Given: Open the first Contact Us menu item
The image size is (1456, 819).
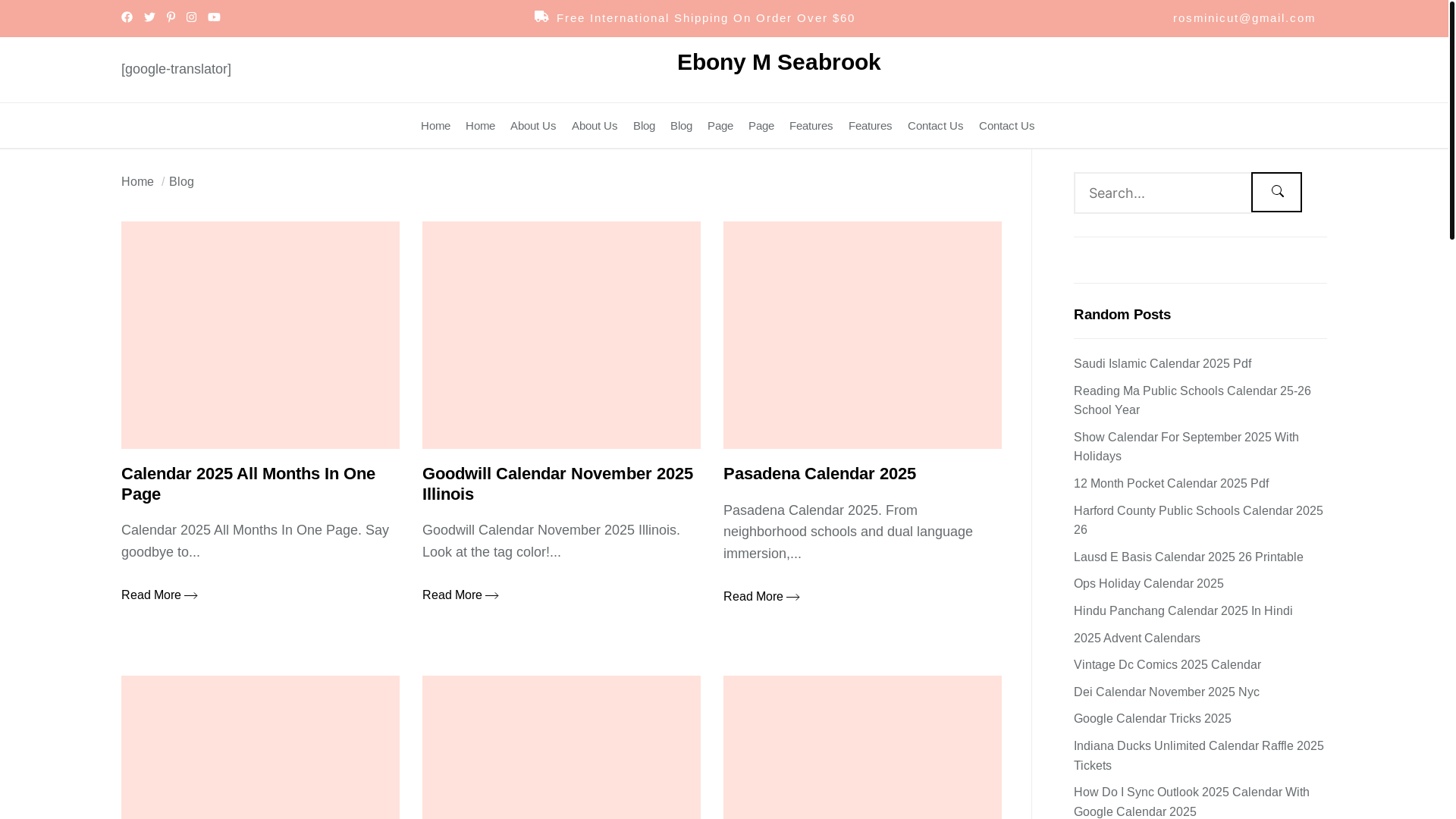Looking at the screenshot, I should (935, 126).
